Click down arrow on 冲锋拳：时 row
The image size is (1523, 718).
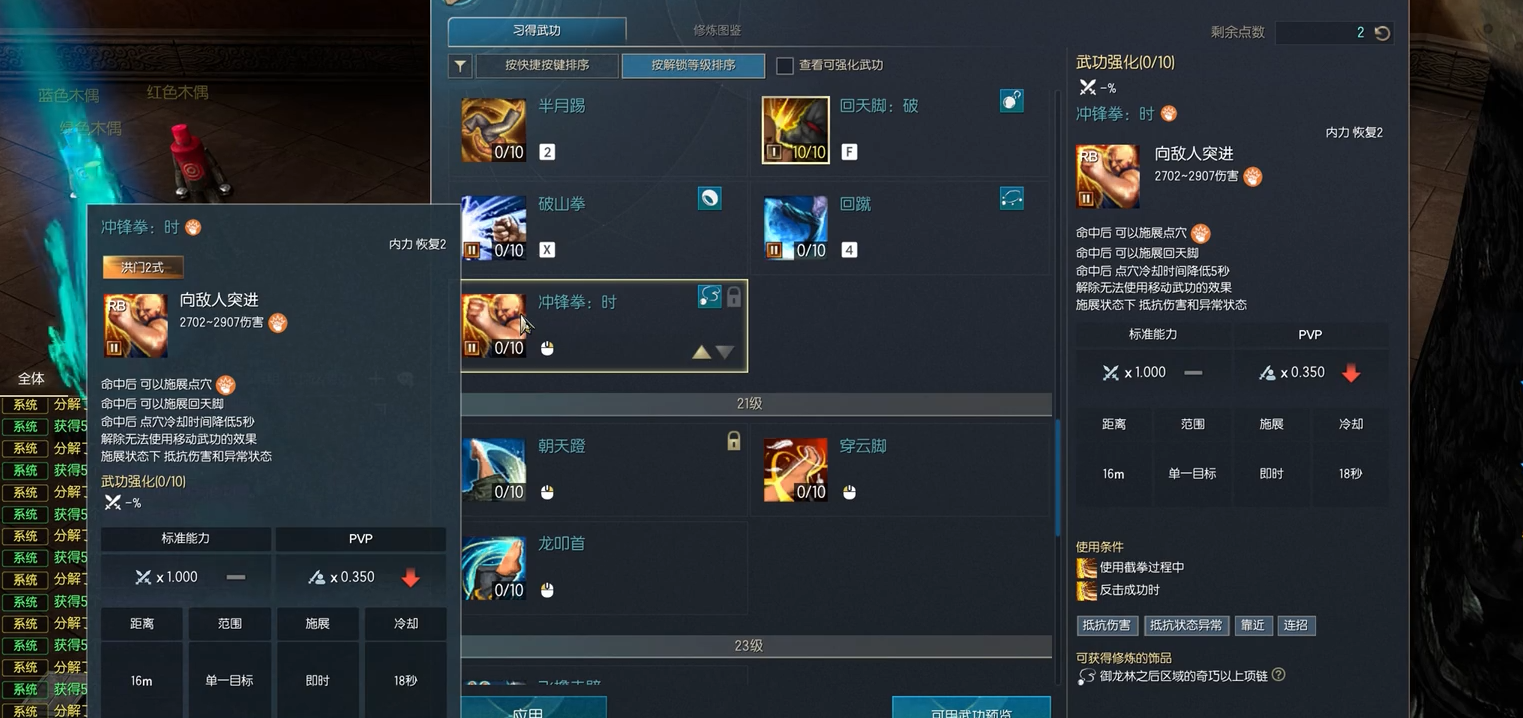[x=725, y=352]
